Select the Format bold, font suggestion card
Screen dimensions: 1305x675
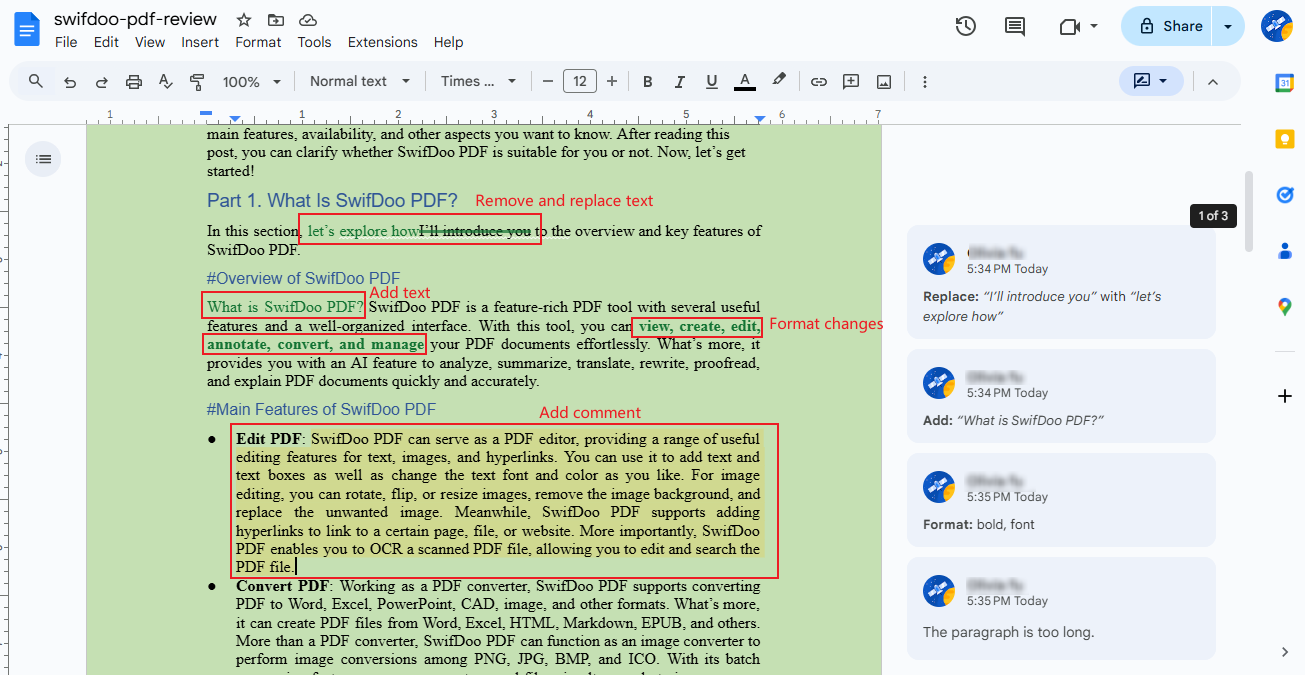pos(1061,500)
